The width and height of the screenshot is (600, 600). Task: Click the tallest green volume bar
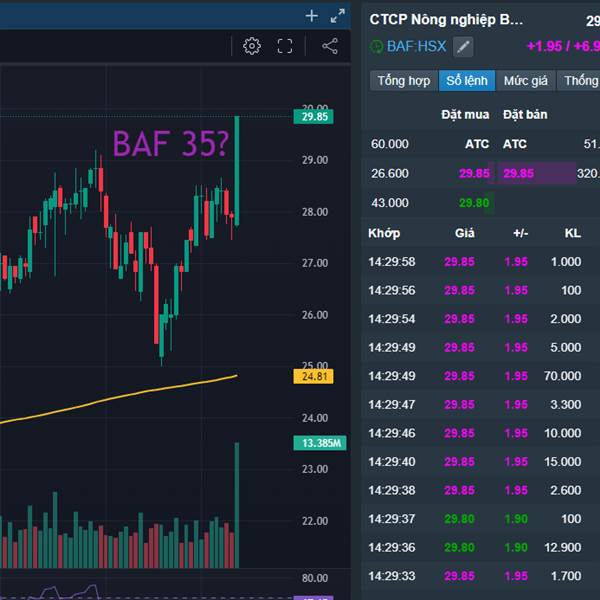click(237, 505)
